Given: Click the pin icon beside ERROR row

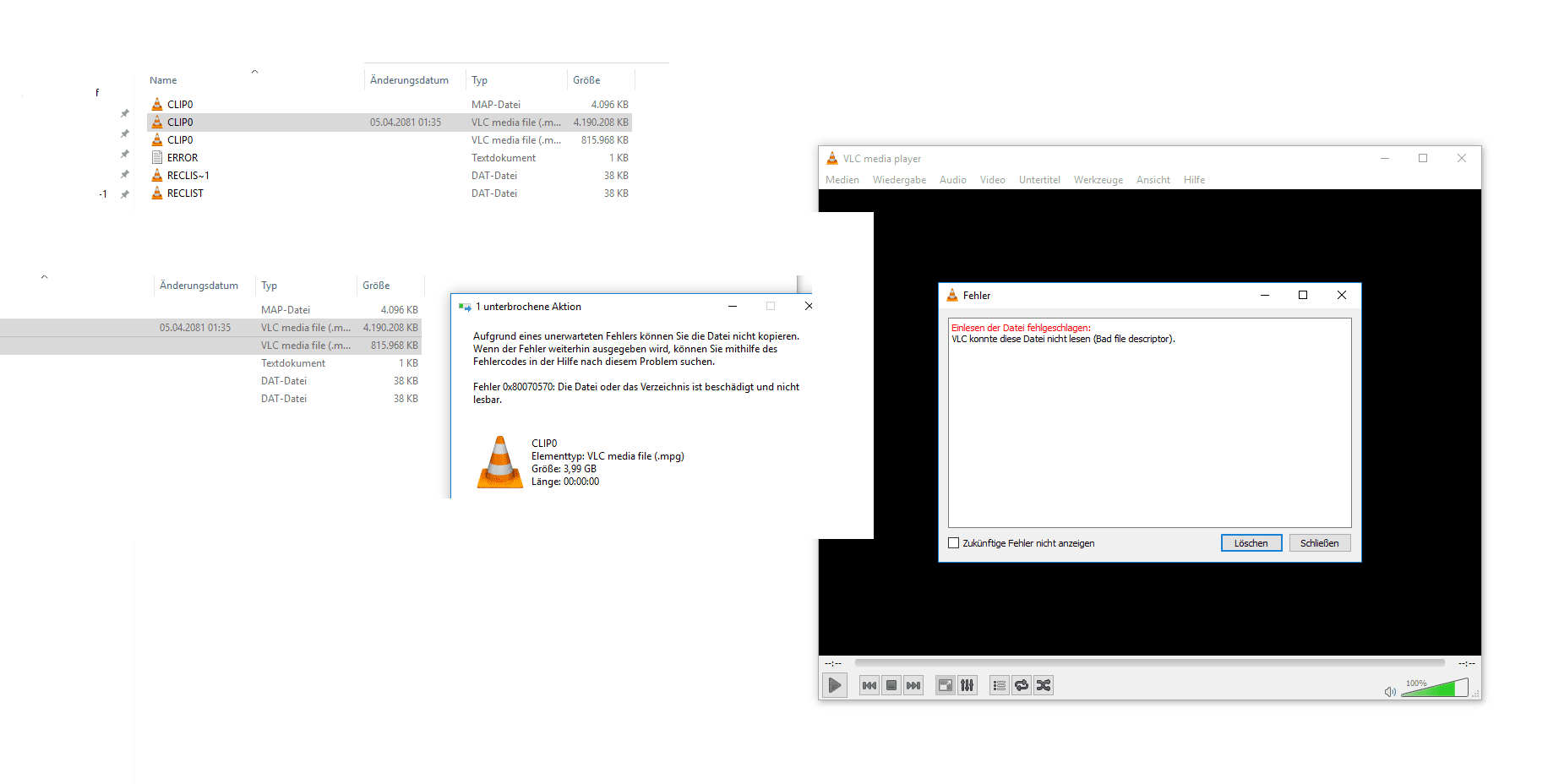Looking at the screenshot, I should click(x=125, y=154).
